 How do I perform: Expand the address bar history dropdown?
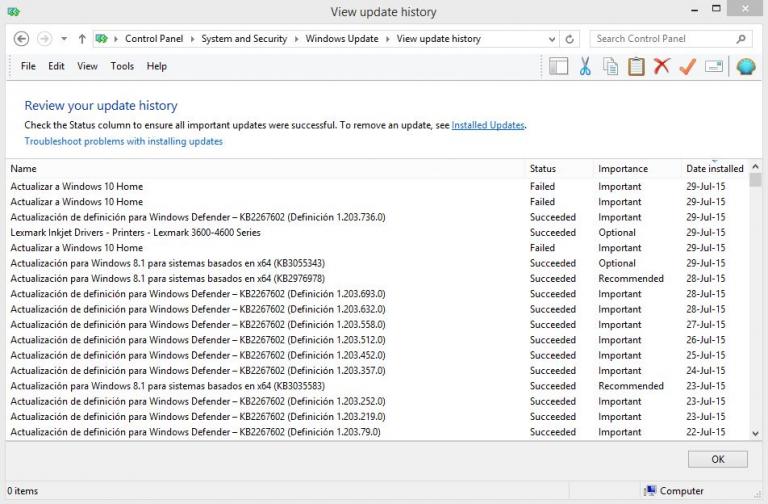pyautogui.click(x=551, y=39)
